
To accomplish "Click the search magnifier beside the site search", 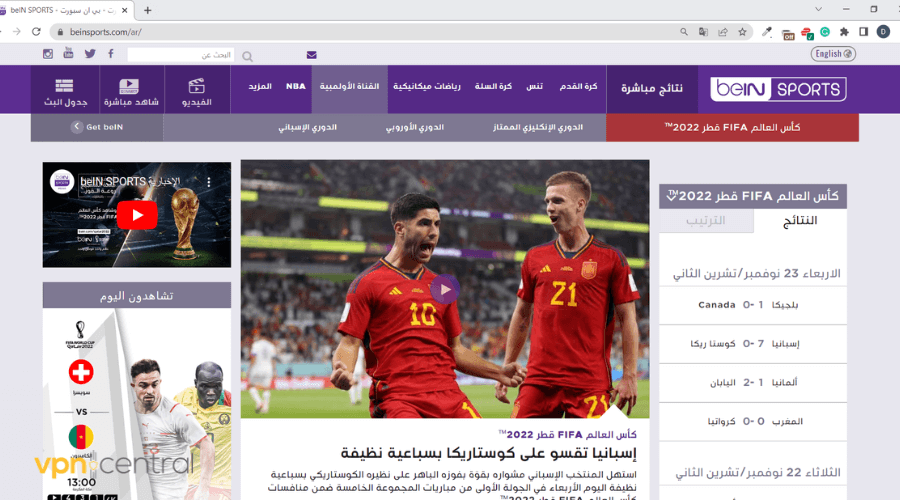I will click(247, 56).
